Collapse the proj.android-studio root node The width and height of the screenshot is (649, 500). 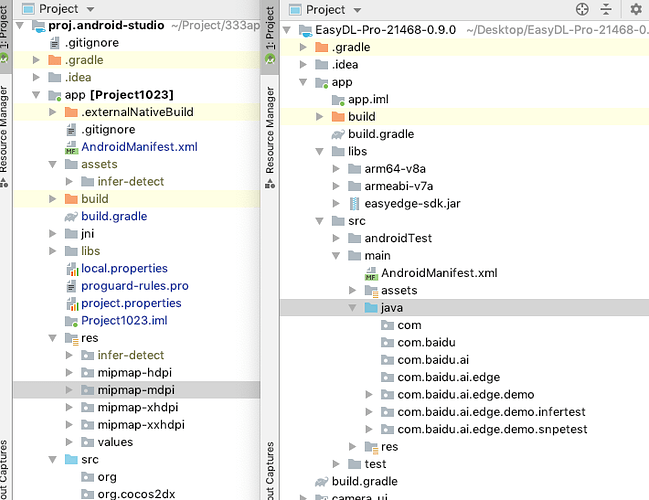[19, 26]
